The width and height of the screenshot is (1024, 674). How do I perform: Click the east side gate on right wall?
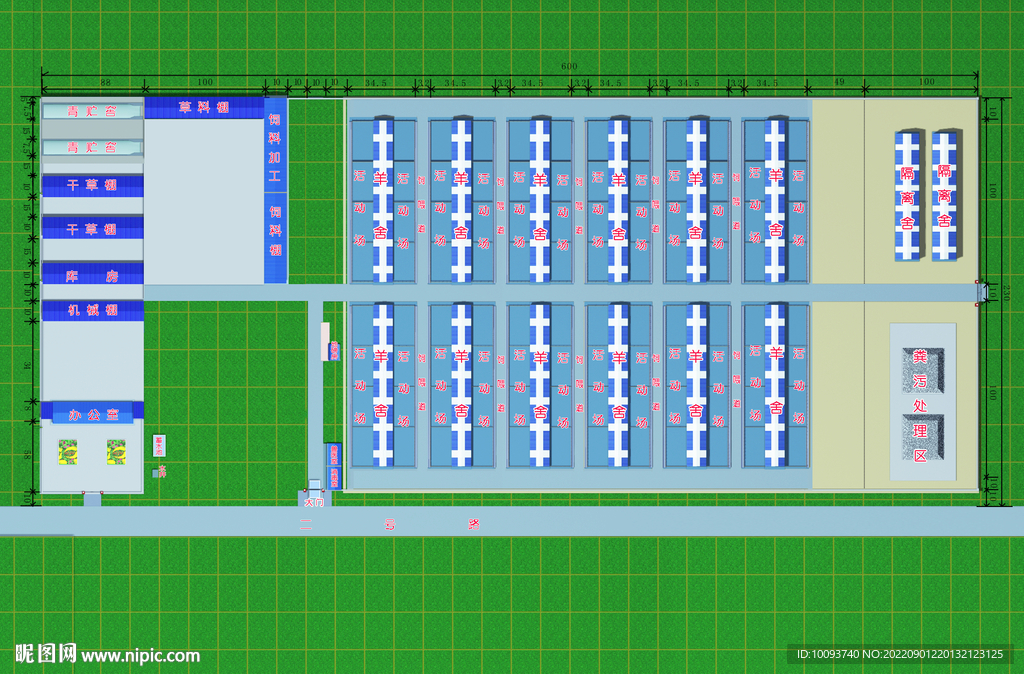(984, 292)
